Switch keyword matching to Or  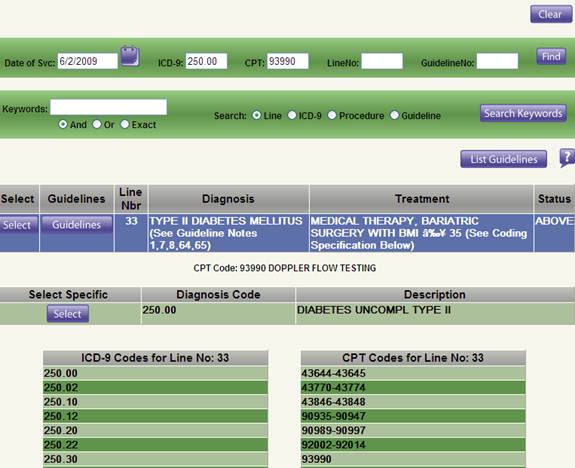(x=97, y=124)
